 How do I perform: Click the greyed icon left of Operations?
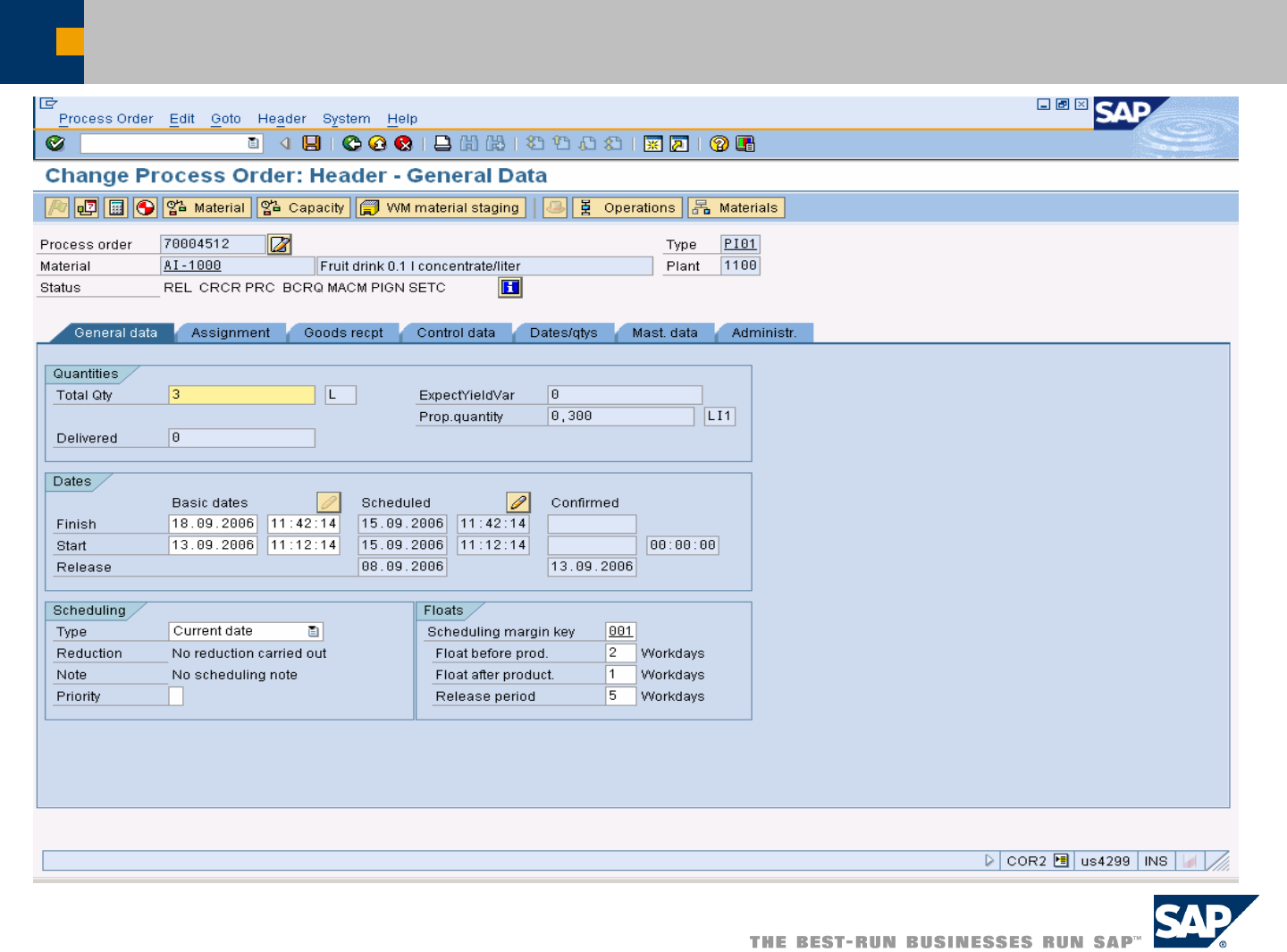(x=555, y=207)
